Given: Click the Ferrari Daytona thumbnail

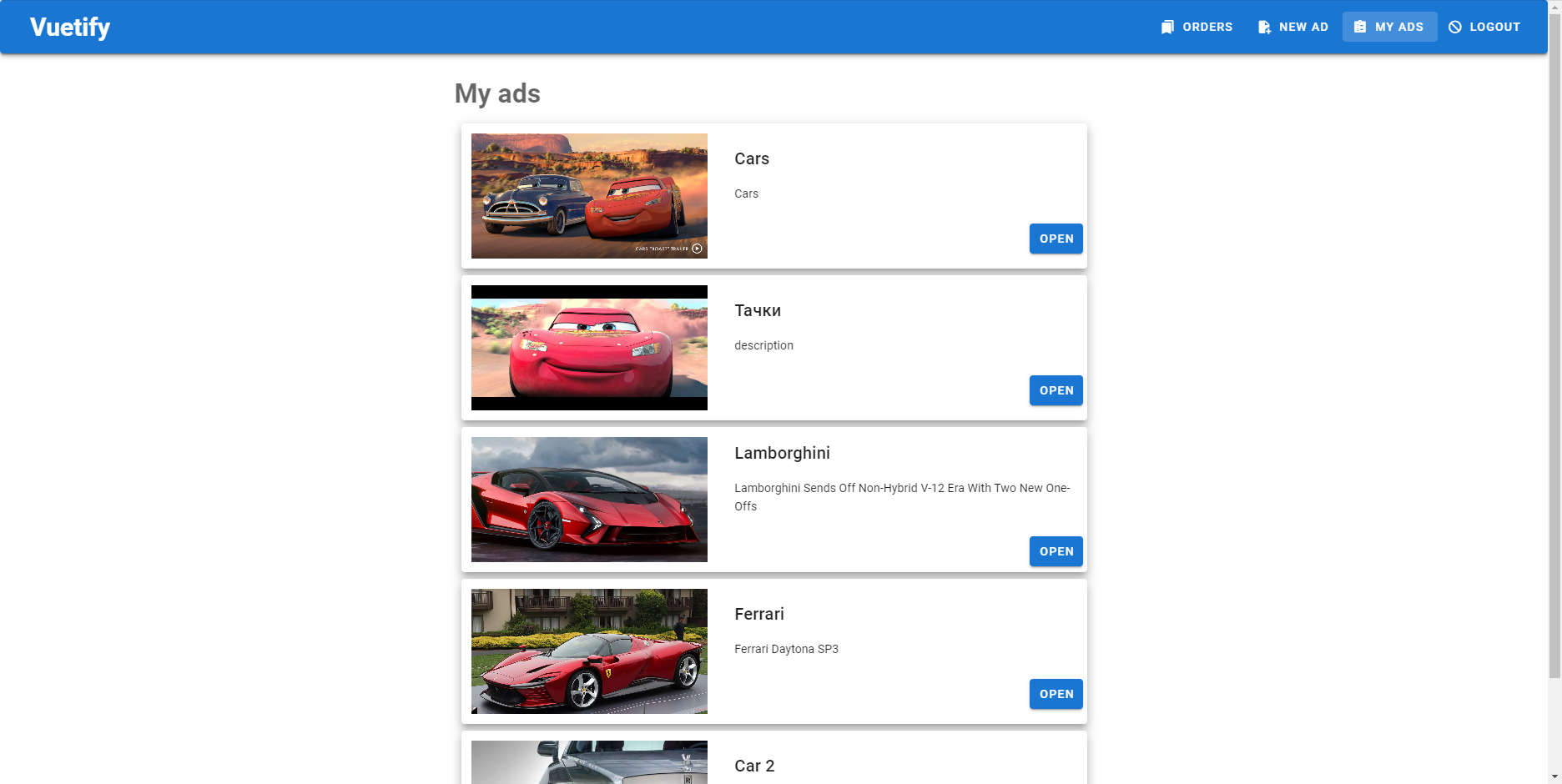Looking at the screenshot, I should (x=589, y=651).
